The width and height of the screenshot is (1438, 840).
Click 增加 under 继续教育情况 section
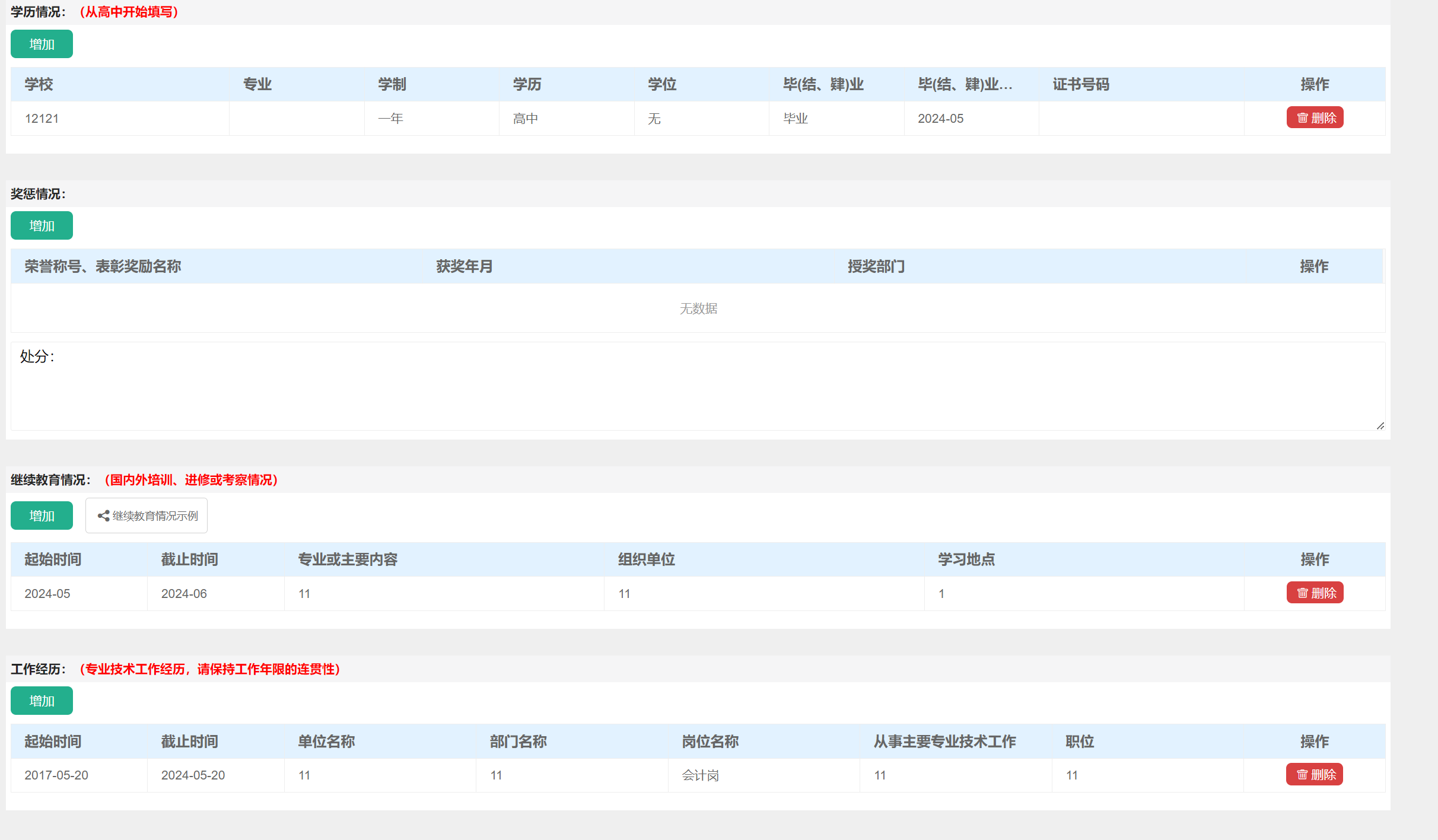coord(41,515)
